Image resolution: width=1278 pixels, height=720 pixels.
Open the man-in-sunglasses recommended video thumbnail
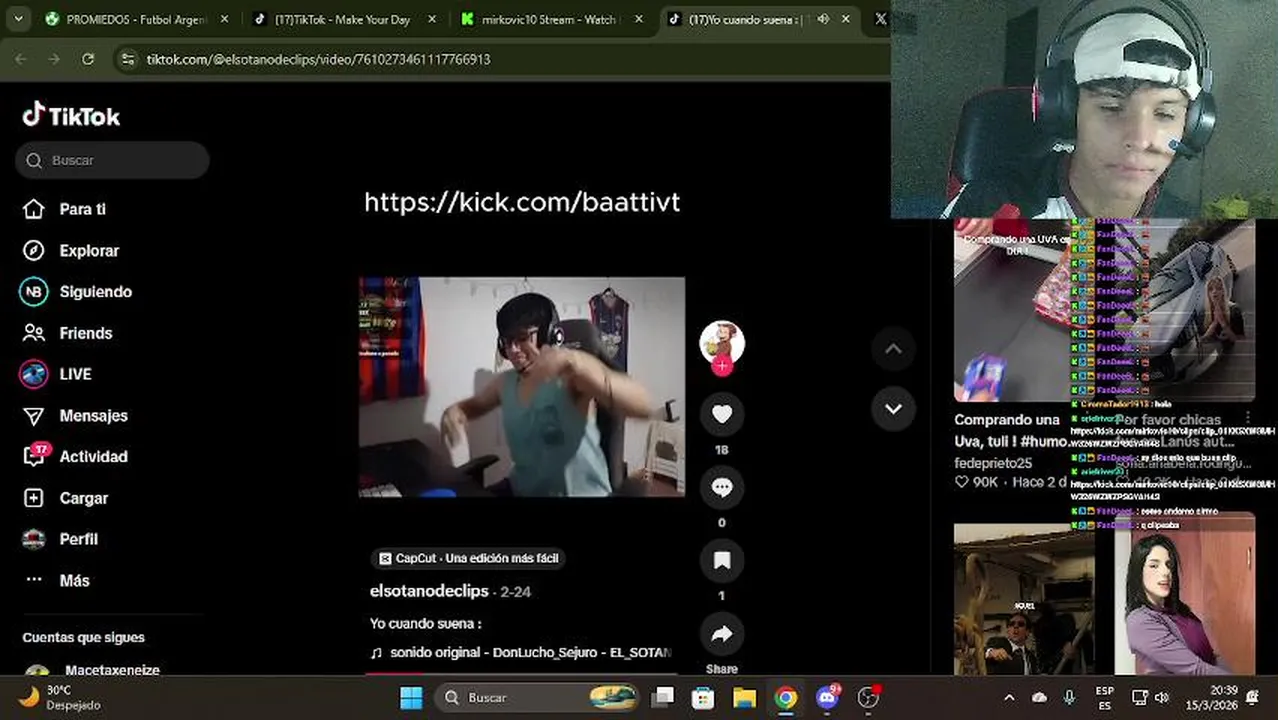[1024, 599]
